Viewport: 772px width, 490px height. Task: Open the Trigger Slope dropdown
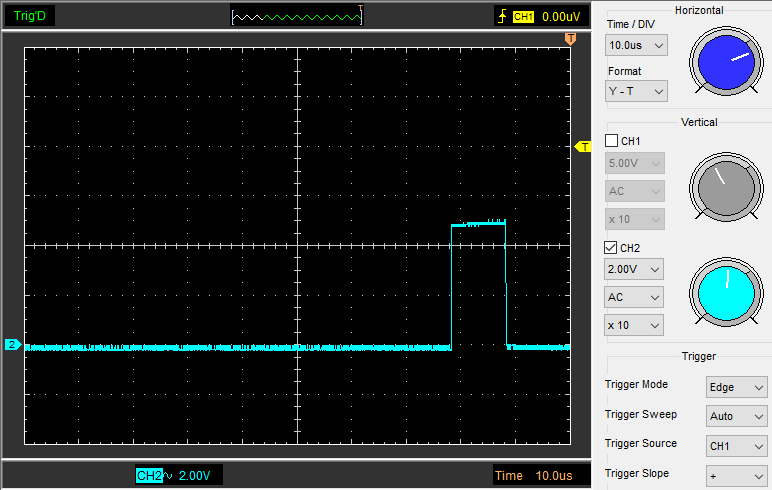click(736, 475)
